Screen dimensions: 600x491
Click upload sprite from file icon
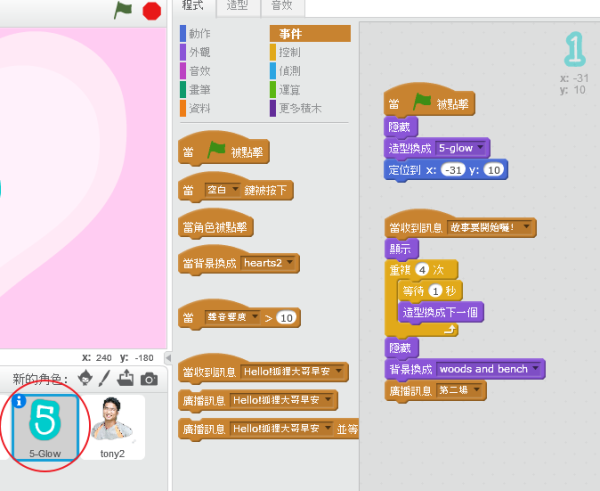coord(127,379)
